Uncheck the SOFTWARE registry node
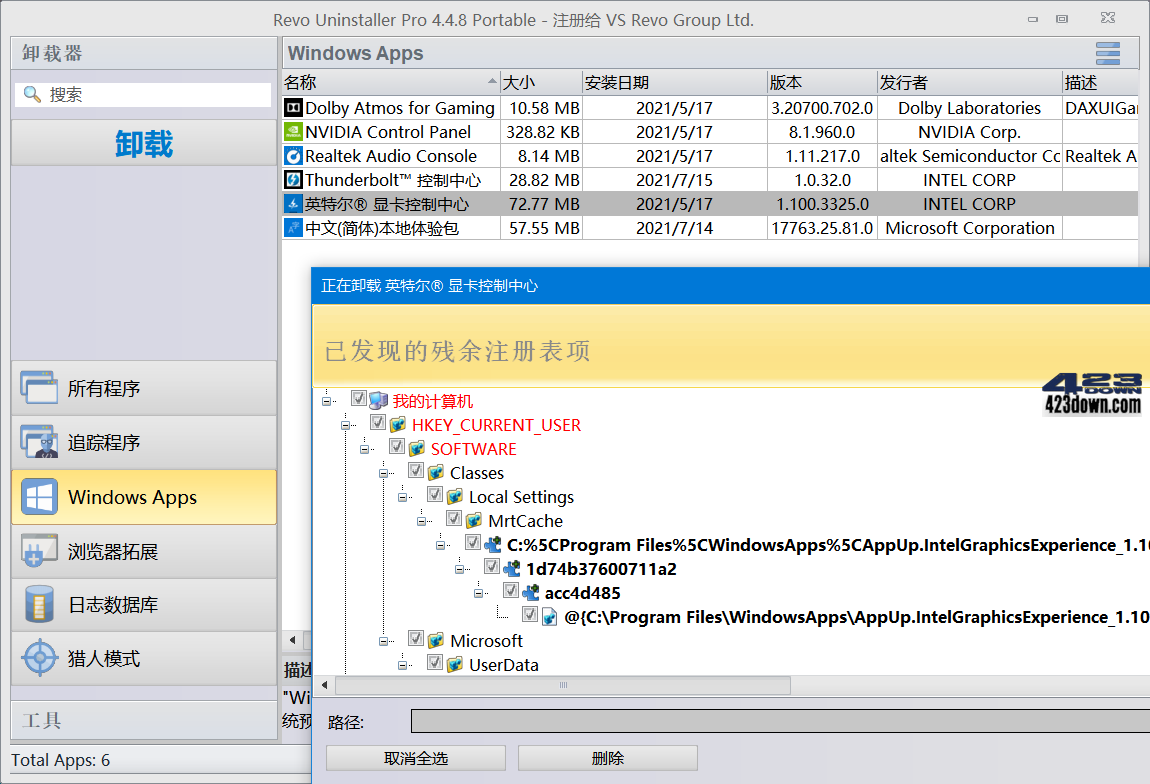This screenshot has width=1150, height=784. (x=397, y=446)
